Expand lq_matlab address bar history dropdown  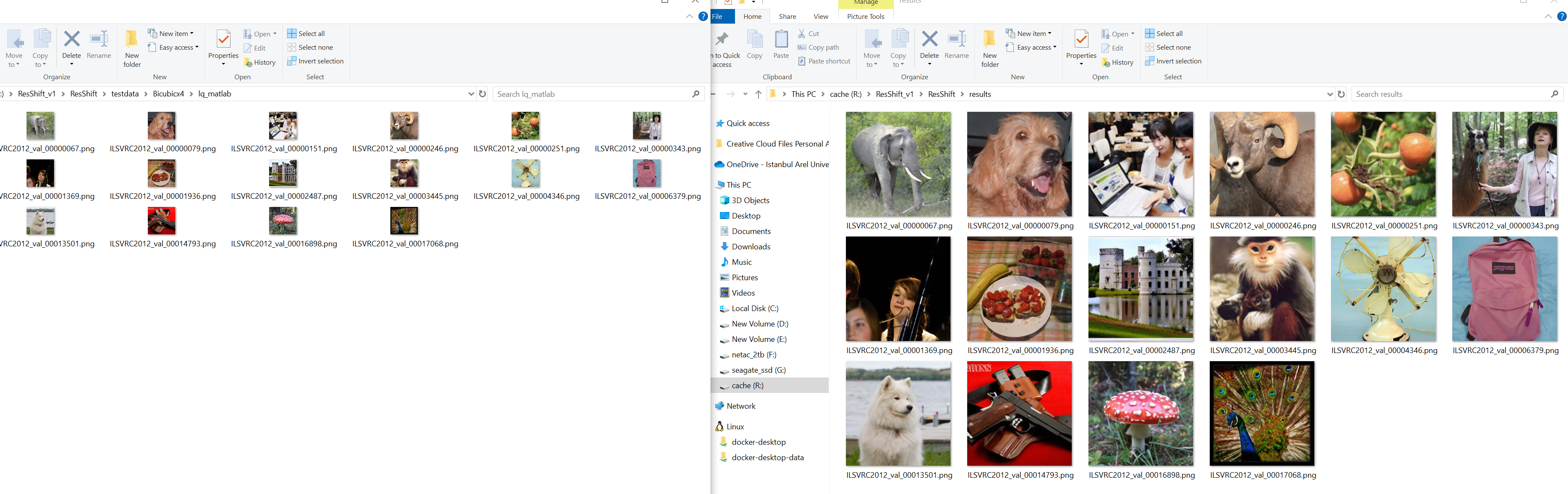point(471,94)
